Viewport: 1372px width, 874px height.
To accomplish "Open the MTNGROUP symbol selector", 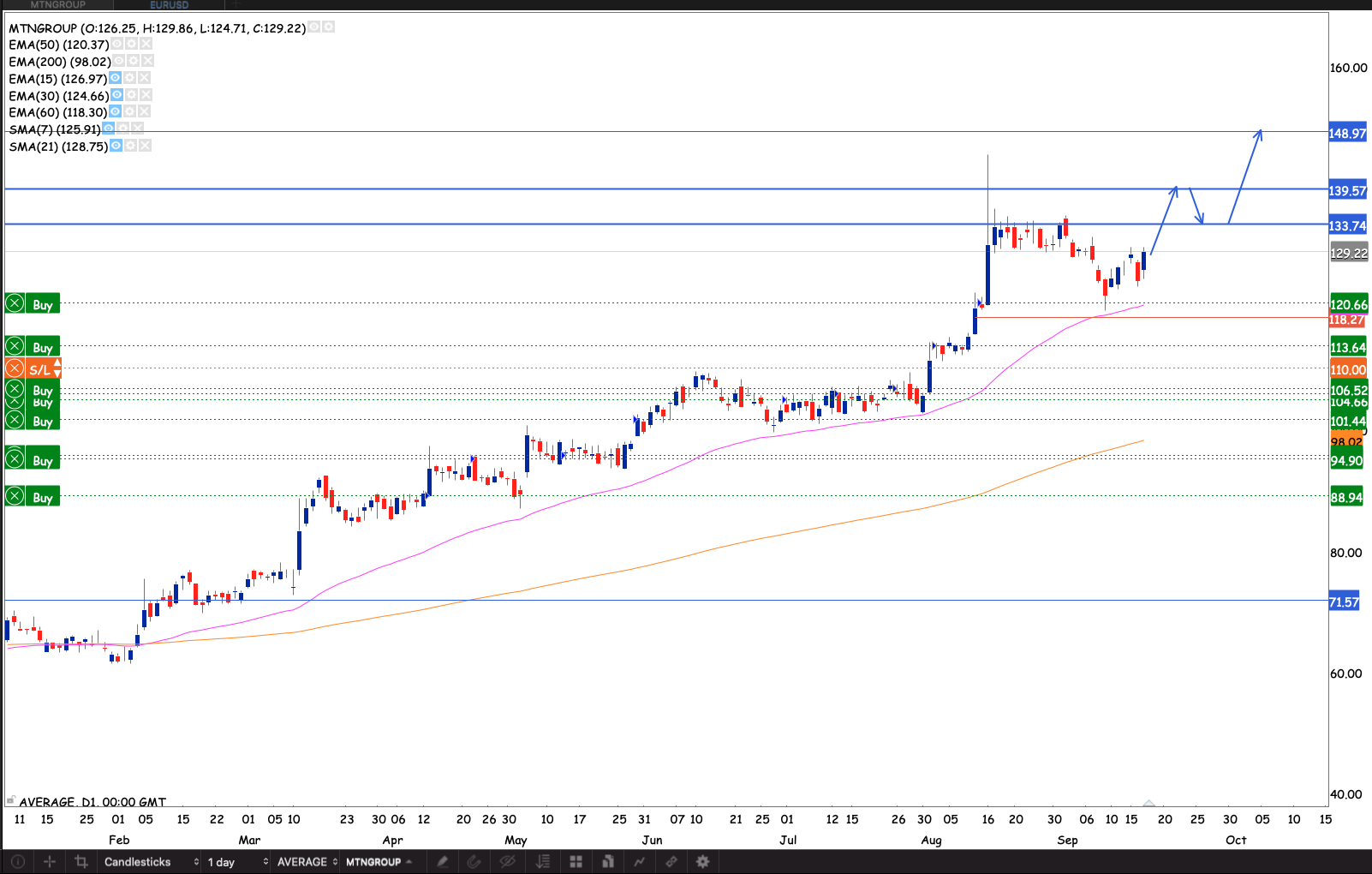I will point(379,862).
